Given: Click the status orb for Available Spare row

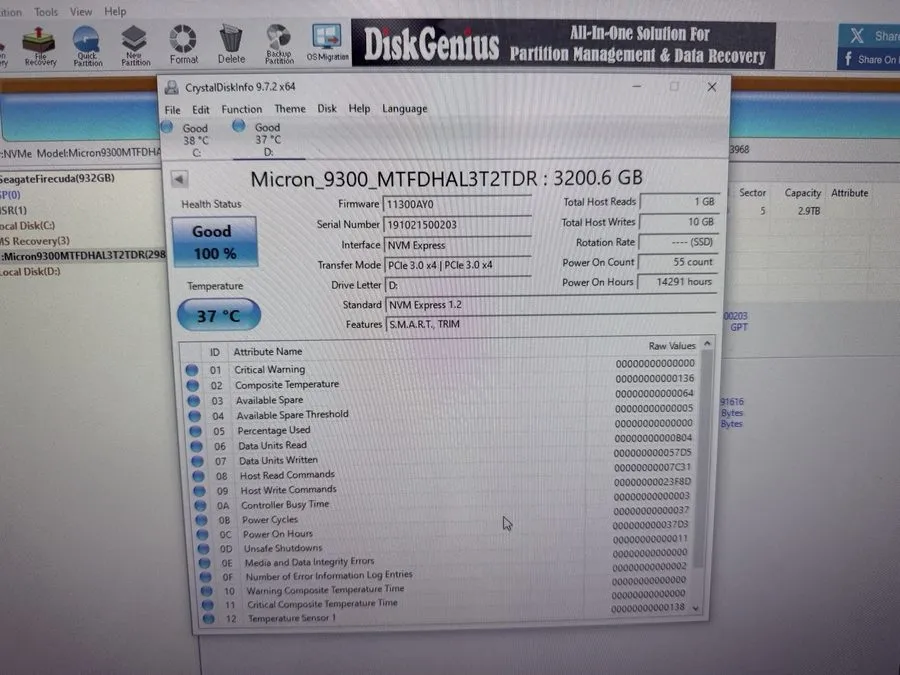Looking at the screenshot, I should pos(194,401).
